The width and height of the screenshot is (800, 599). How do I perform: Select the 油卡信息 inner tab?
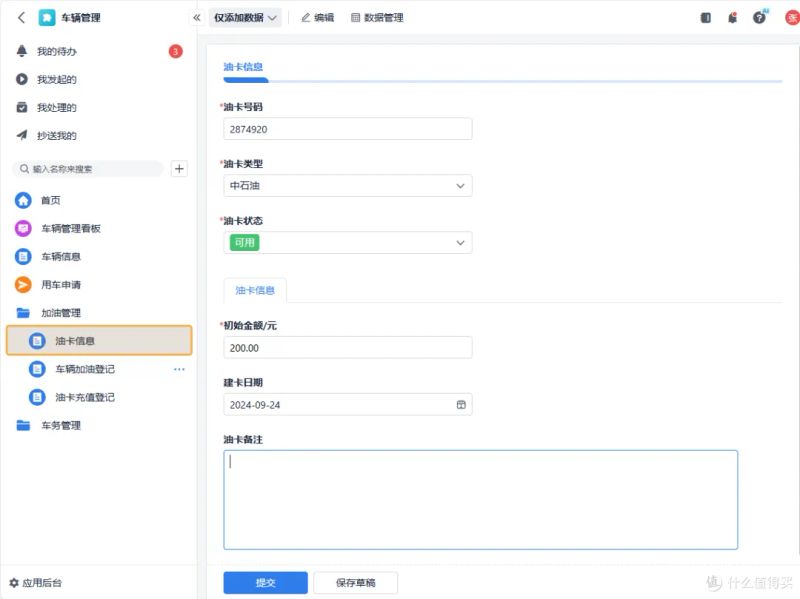click(x=255, y=290)
